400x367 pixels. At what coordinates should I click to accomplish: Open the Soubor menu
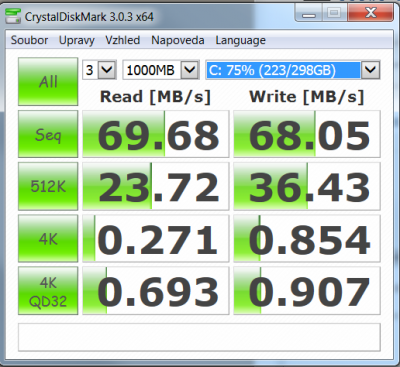29,40
